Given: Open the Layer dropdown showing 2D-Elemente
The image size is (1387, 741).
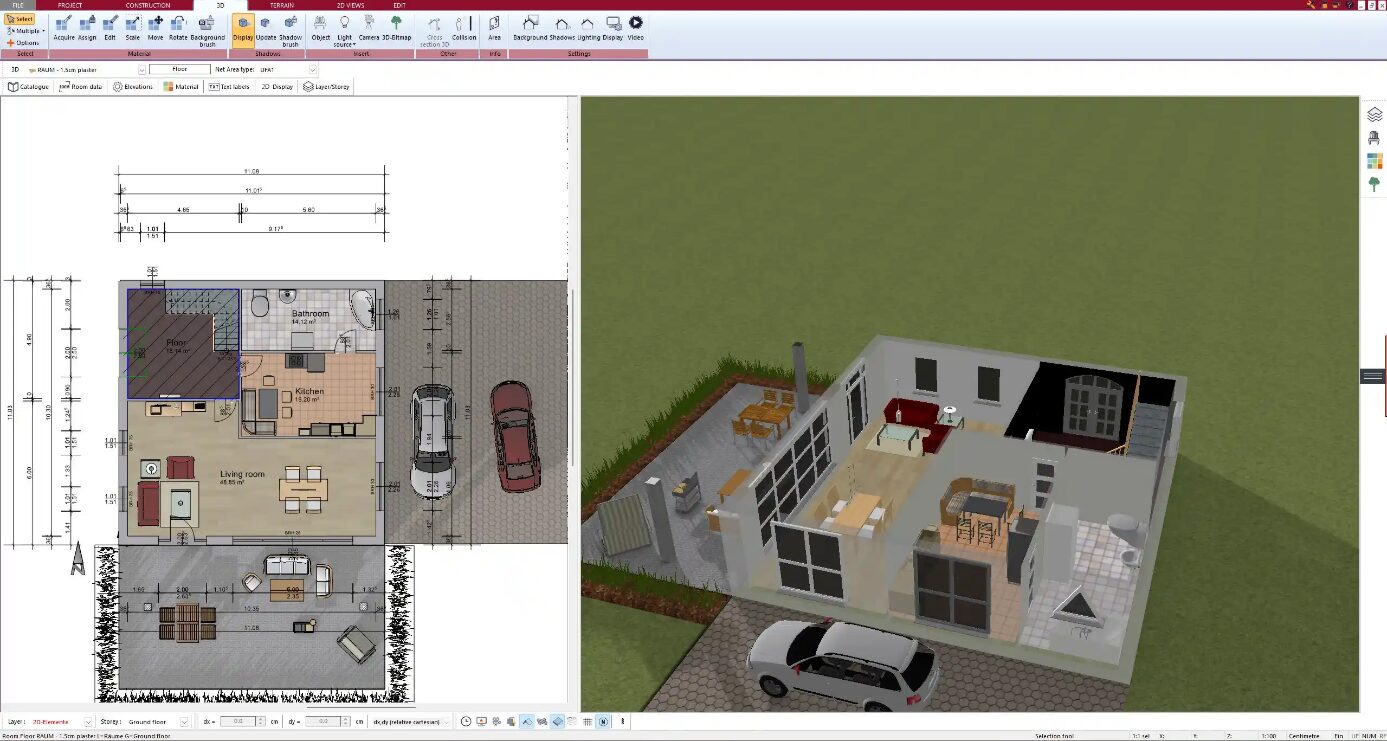Looking at the screenshot, I should pyautogui.click(x=88, y=721).
